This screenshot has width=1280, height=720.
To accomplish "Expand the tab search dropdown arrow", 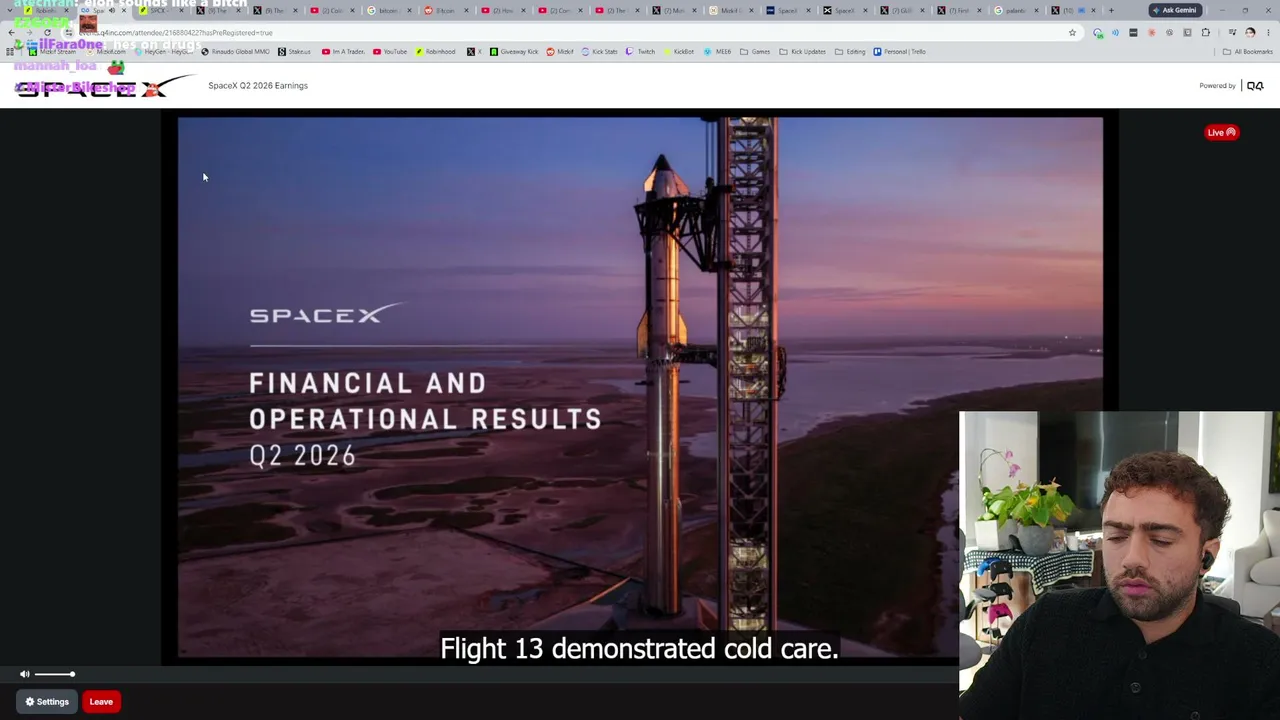I will tap(10, 10).
